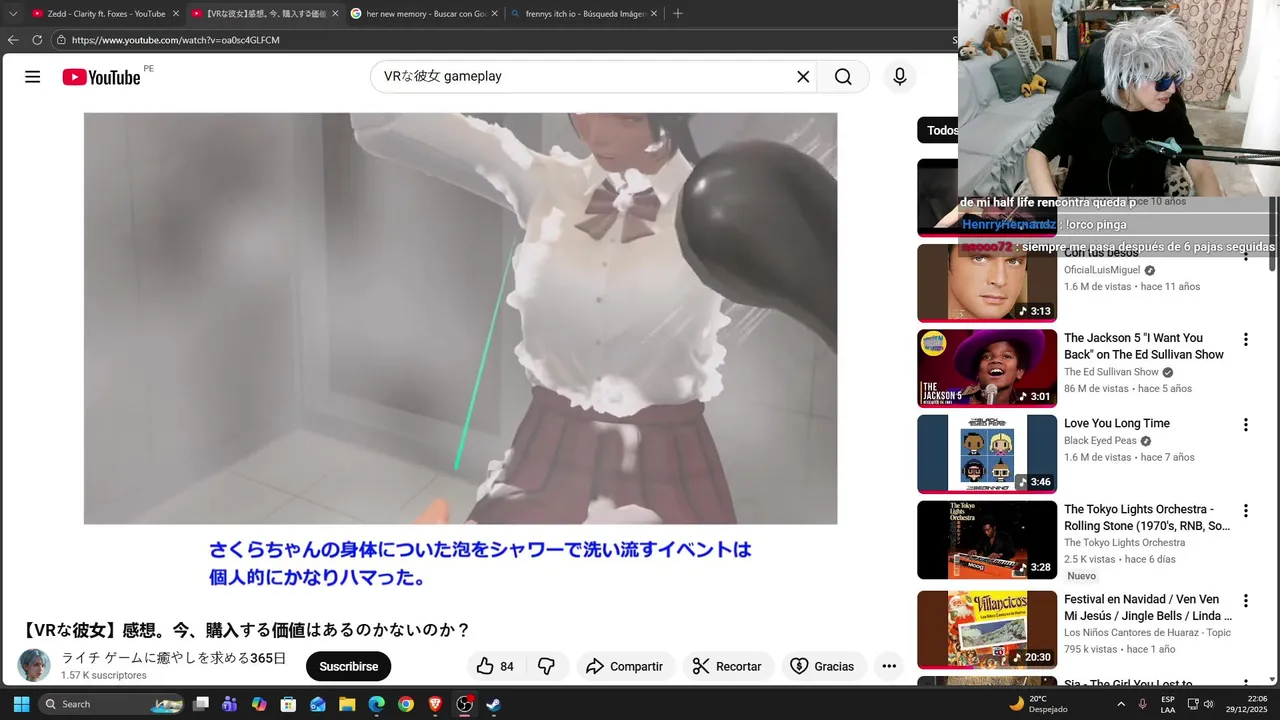Go to YouTube home via the logo

point(101,77)
